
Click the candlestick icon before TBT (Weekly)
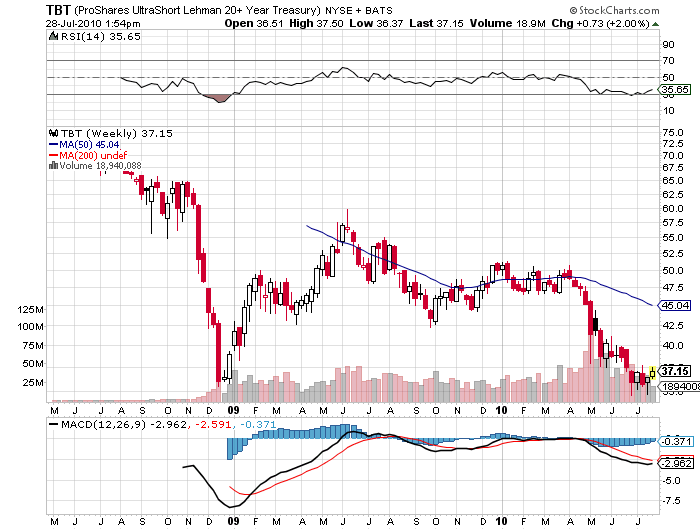[54, 133]
